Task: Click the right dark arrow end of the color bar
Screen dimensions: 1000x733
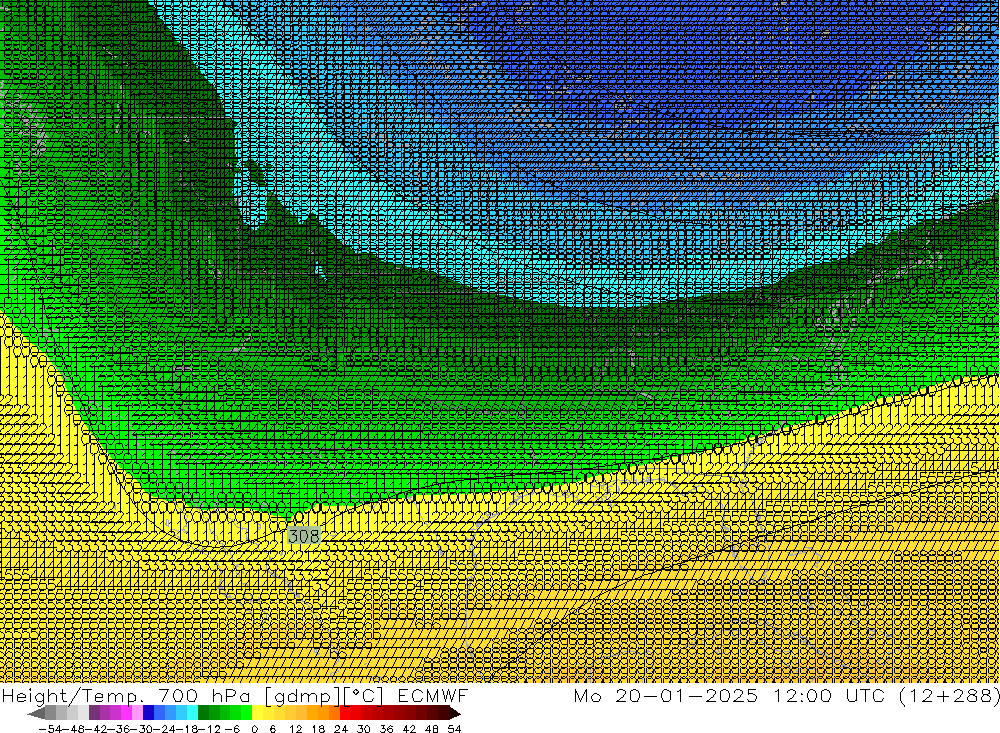Action: point(454,713)
